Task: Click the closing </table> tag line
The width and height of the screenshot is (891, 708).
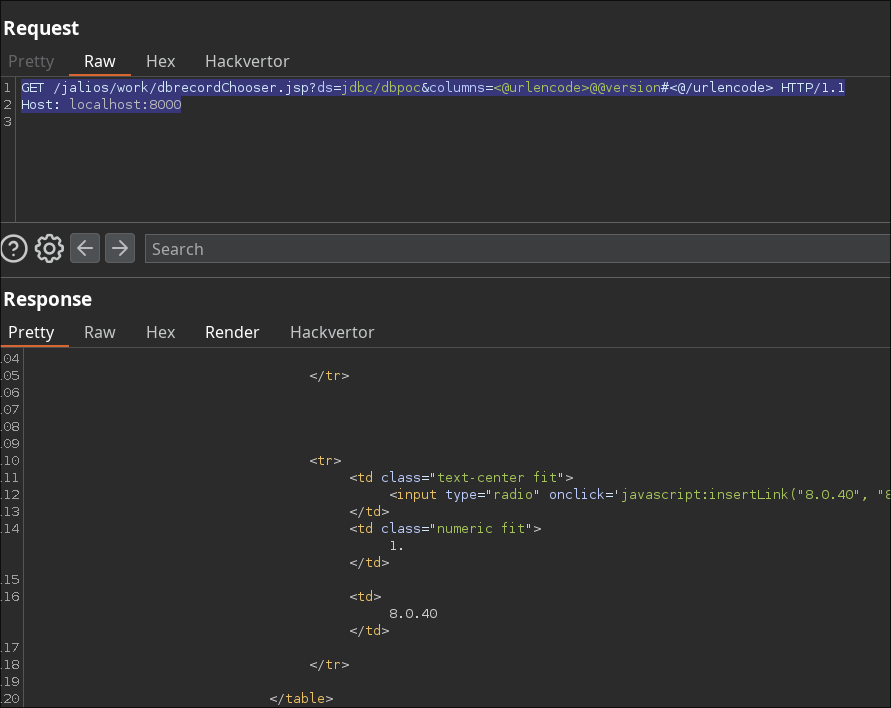Action: [x=301, y=698]
